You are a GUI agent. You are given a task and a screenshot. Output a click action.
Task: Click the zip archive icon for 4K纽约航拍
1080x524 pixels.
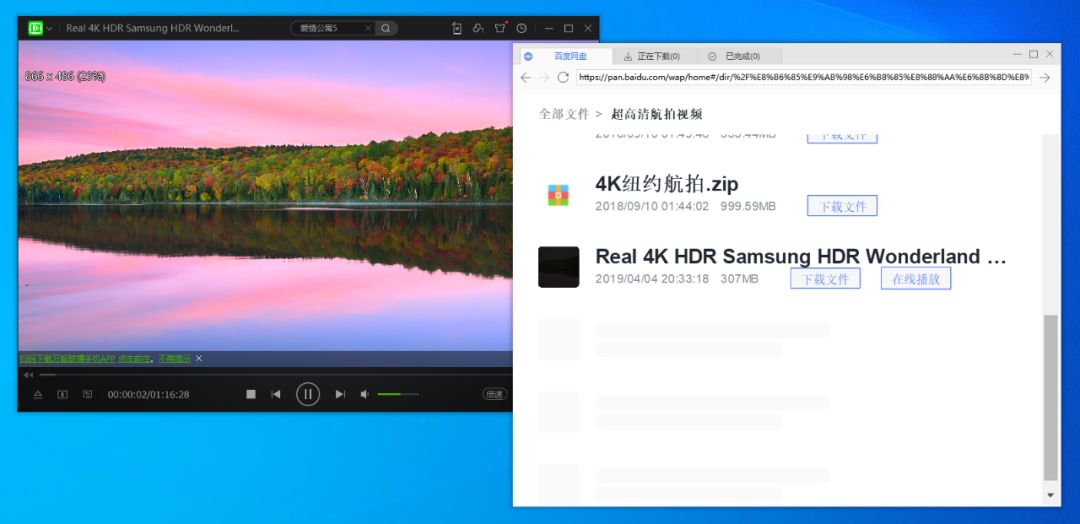tap(558, 195)
